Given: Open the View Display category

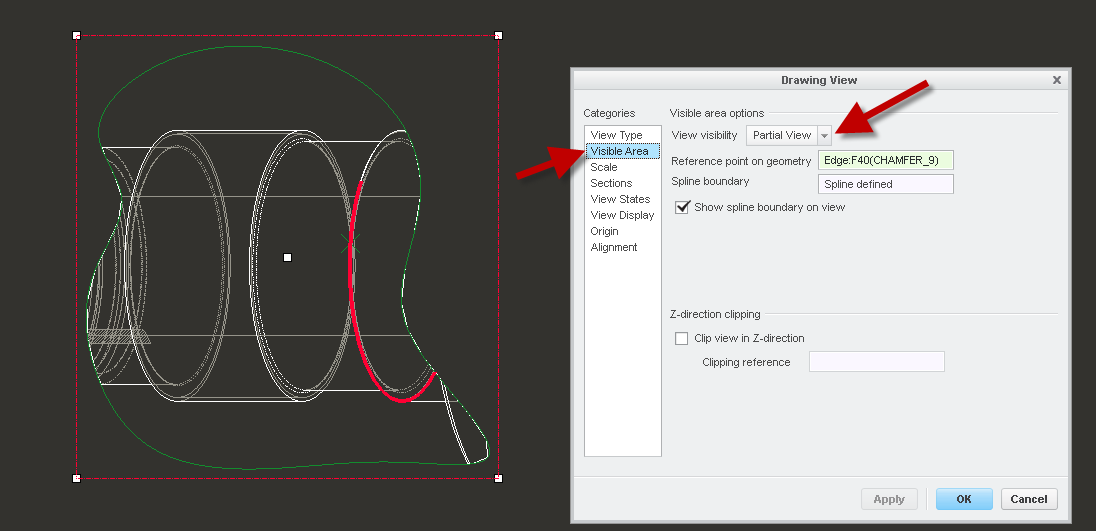Looking at the screenshot, I should click(622, 215).
